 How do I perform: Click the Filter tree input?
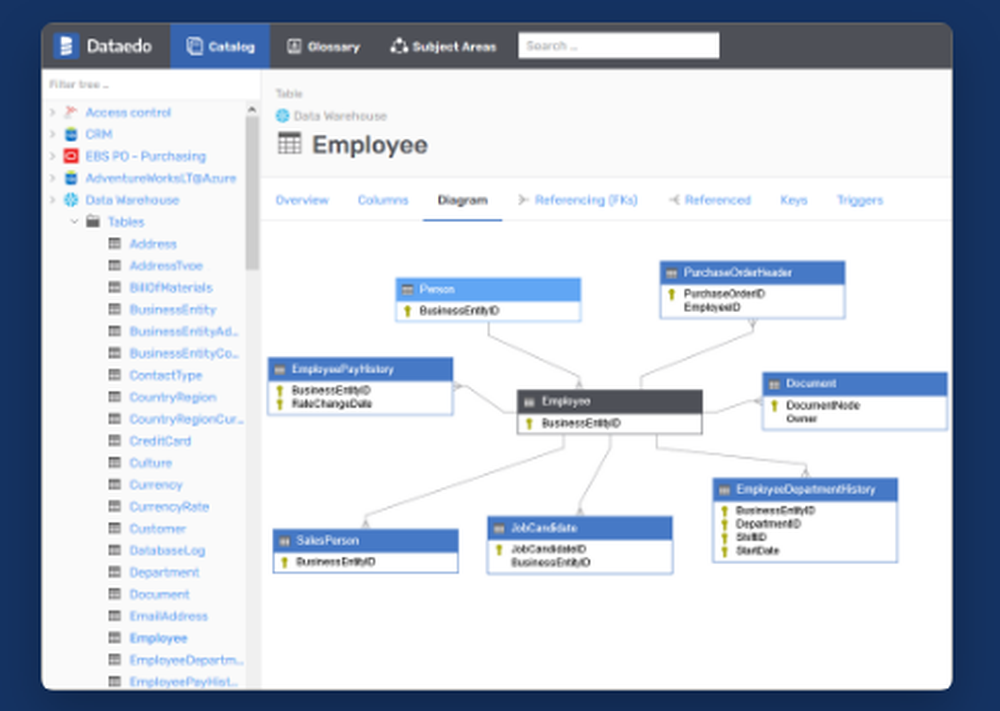[x=151, y=84]
